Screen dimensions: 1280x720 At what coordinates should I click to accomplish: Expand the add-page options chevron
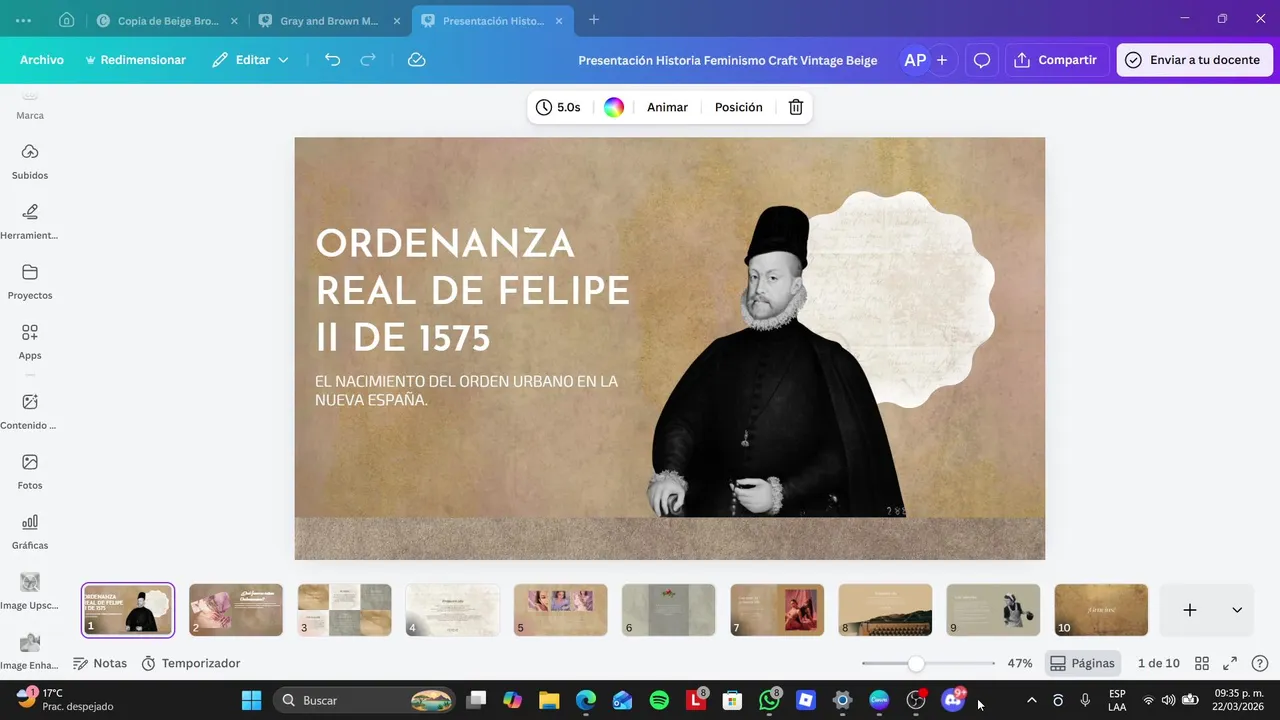pos(1237,610)
